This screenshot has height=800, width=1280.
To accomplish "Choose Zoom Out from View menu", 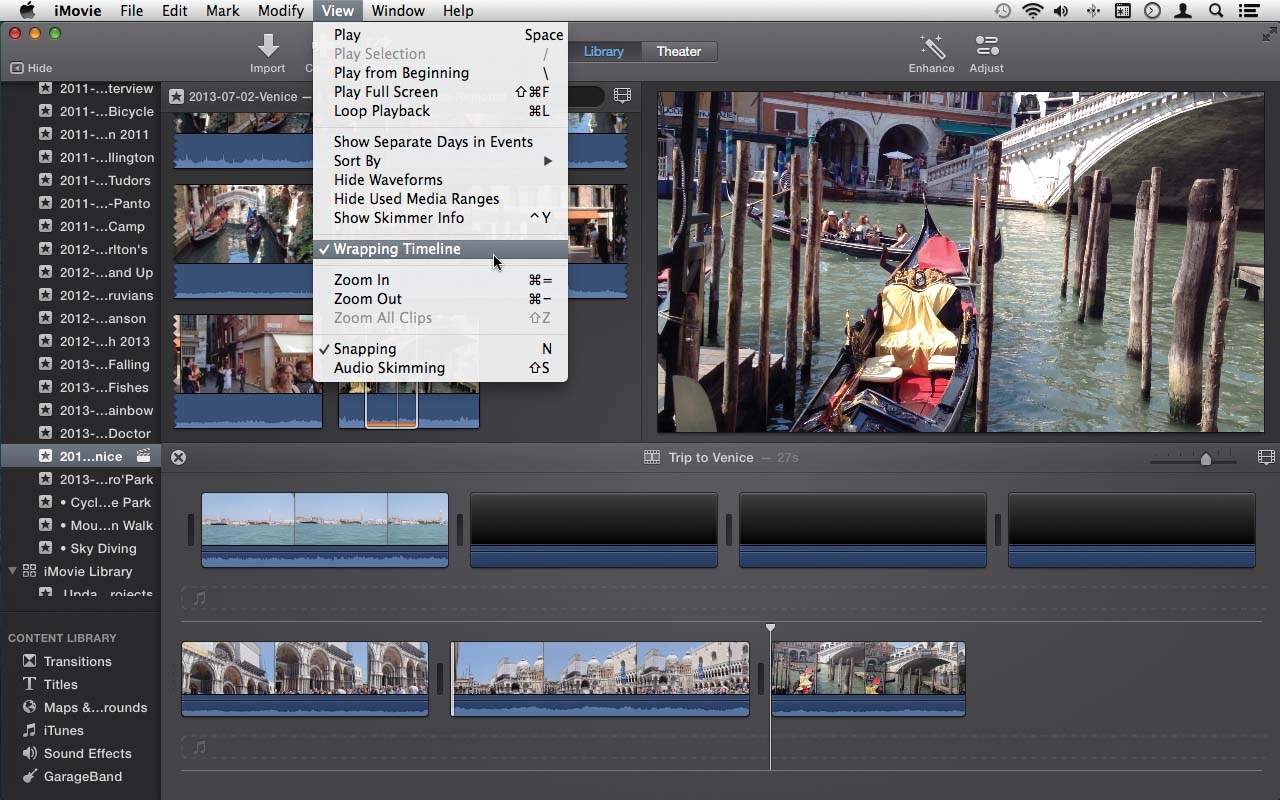I will click(441, 299).
